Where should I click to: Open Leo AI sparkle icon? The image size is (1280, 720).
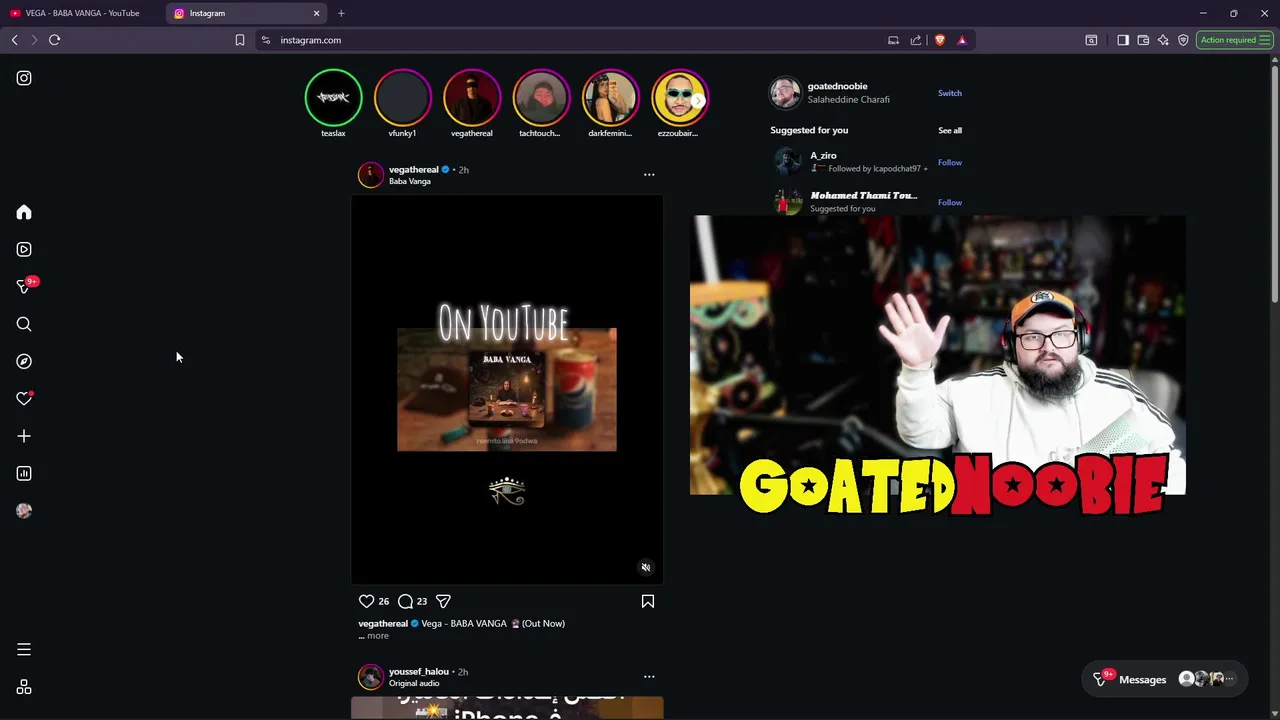(x=1163, y=40)
